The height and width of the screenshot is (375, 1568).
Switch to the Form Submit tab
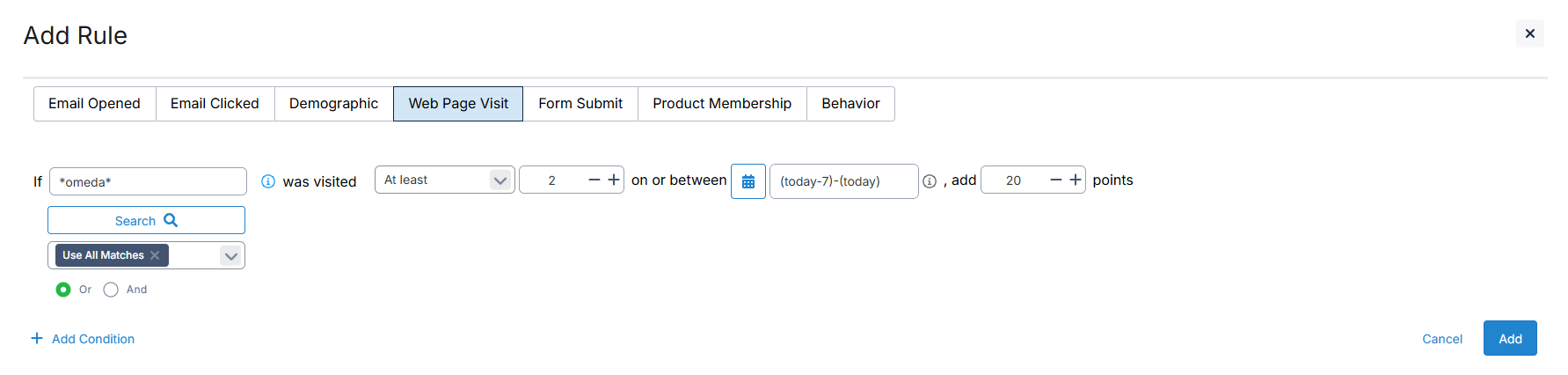[580, 104]
